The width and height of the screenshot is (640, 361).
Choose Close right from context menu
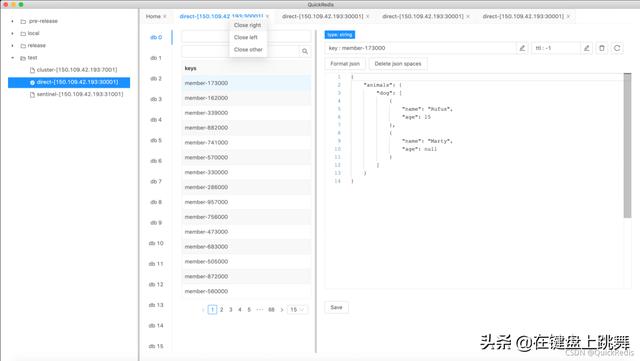coord(247,25)
